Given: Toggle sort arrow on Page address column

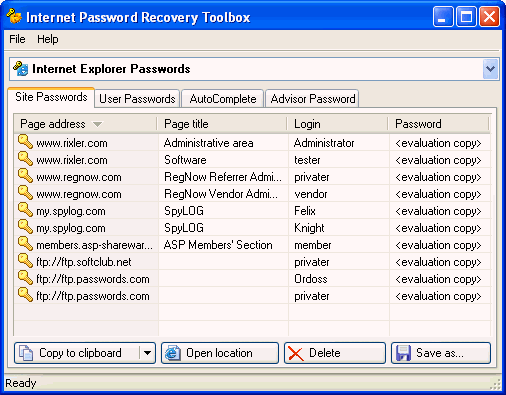Looking at the screenshot, I should click(97, 124).
